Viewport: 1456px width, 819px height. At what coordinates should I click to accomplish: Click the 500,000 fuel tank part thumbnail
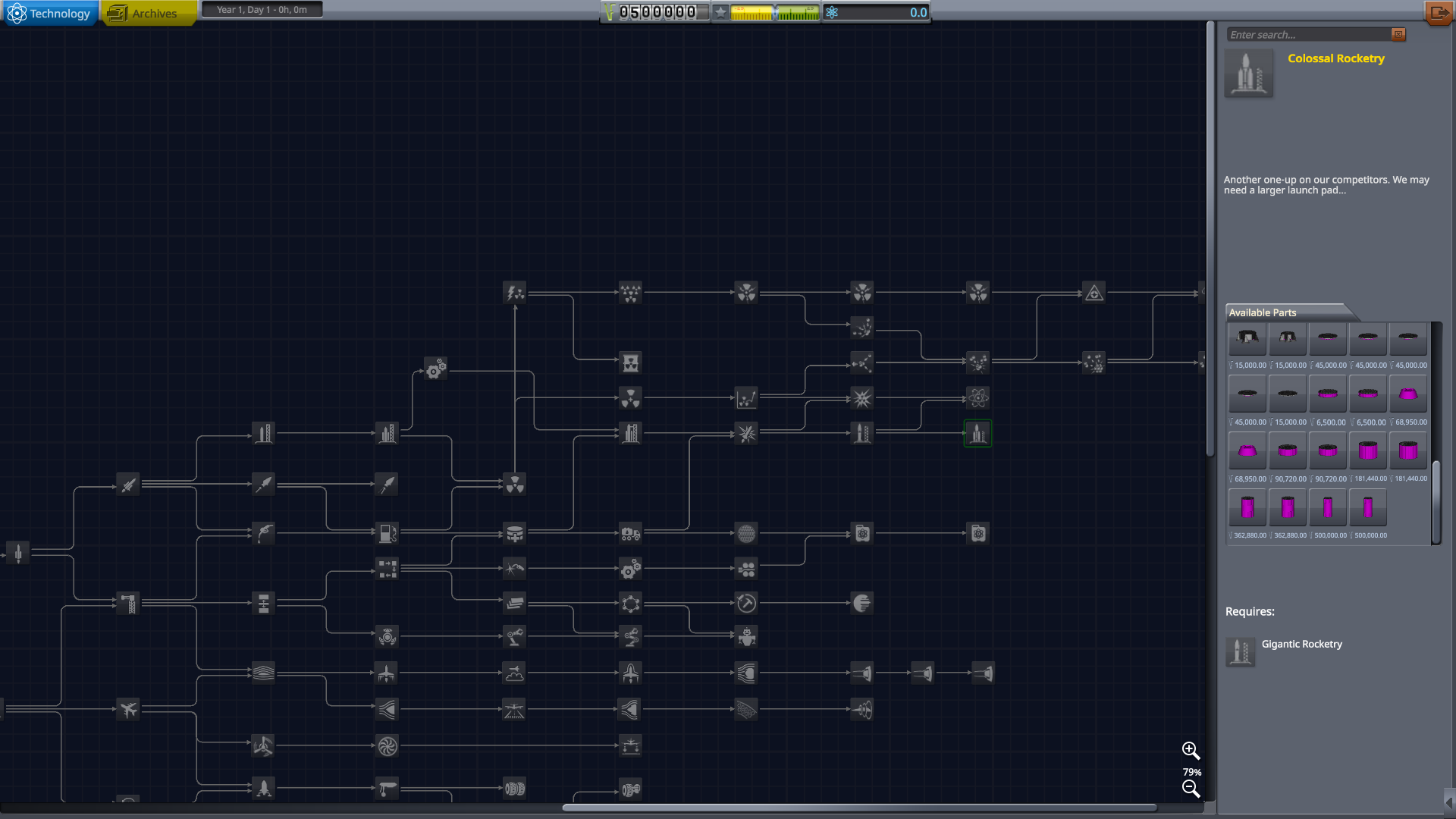[x=1328, y=508]
